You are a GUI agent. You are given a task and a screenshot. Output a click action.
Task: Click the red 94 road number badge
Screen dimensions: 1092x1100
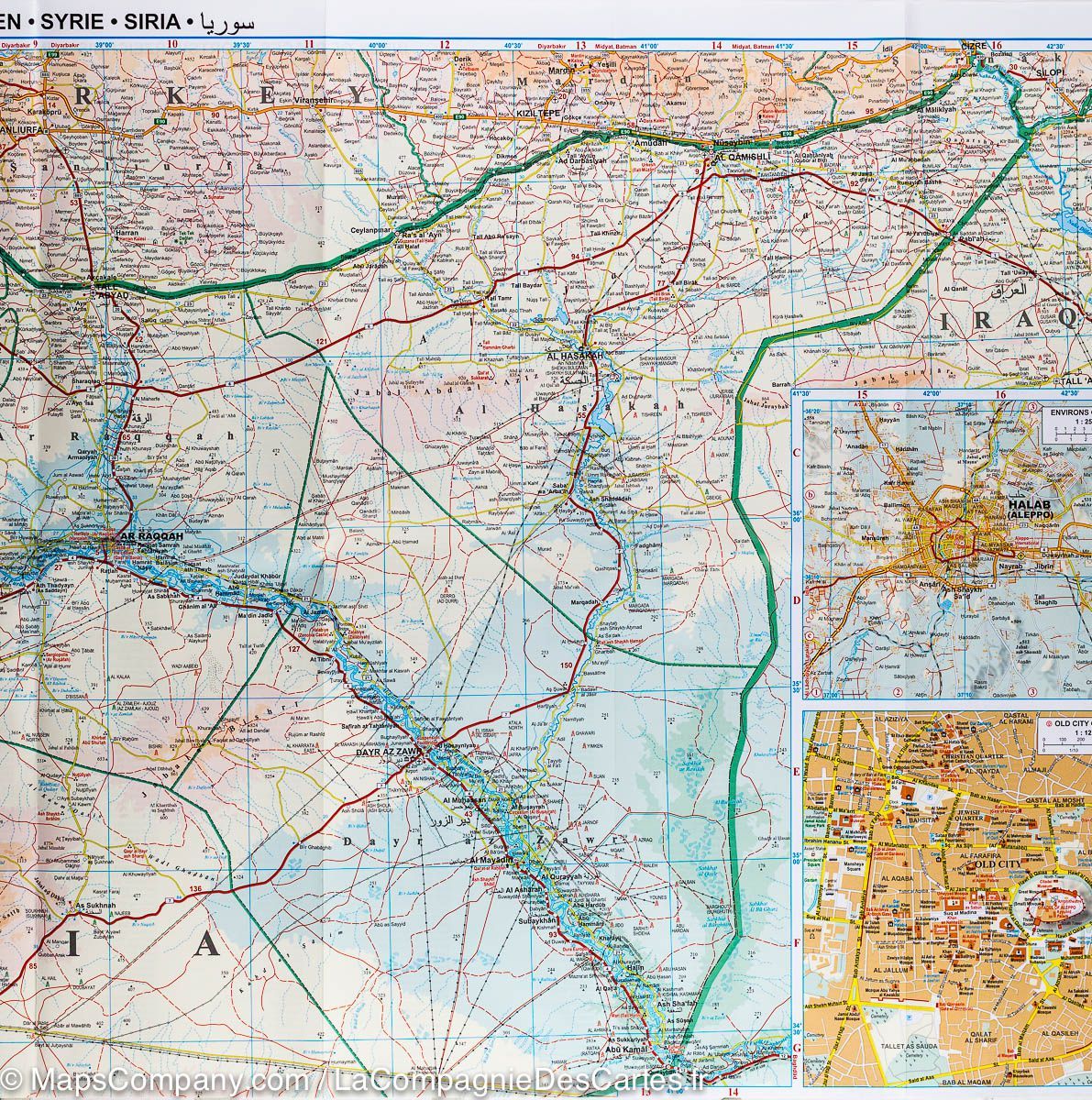(575, 257)
